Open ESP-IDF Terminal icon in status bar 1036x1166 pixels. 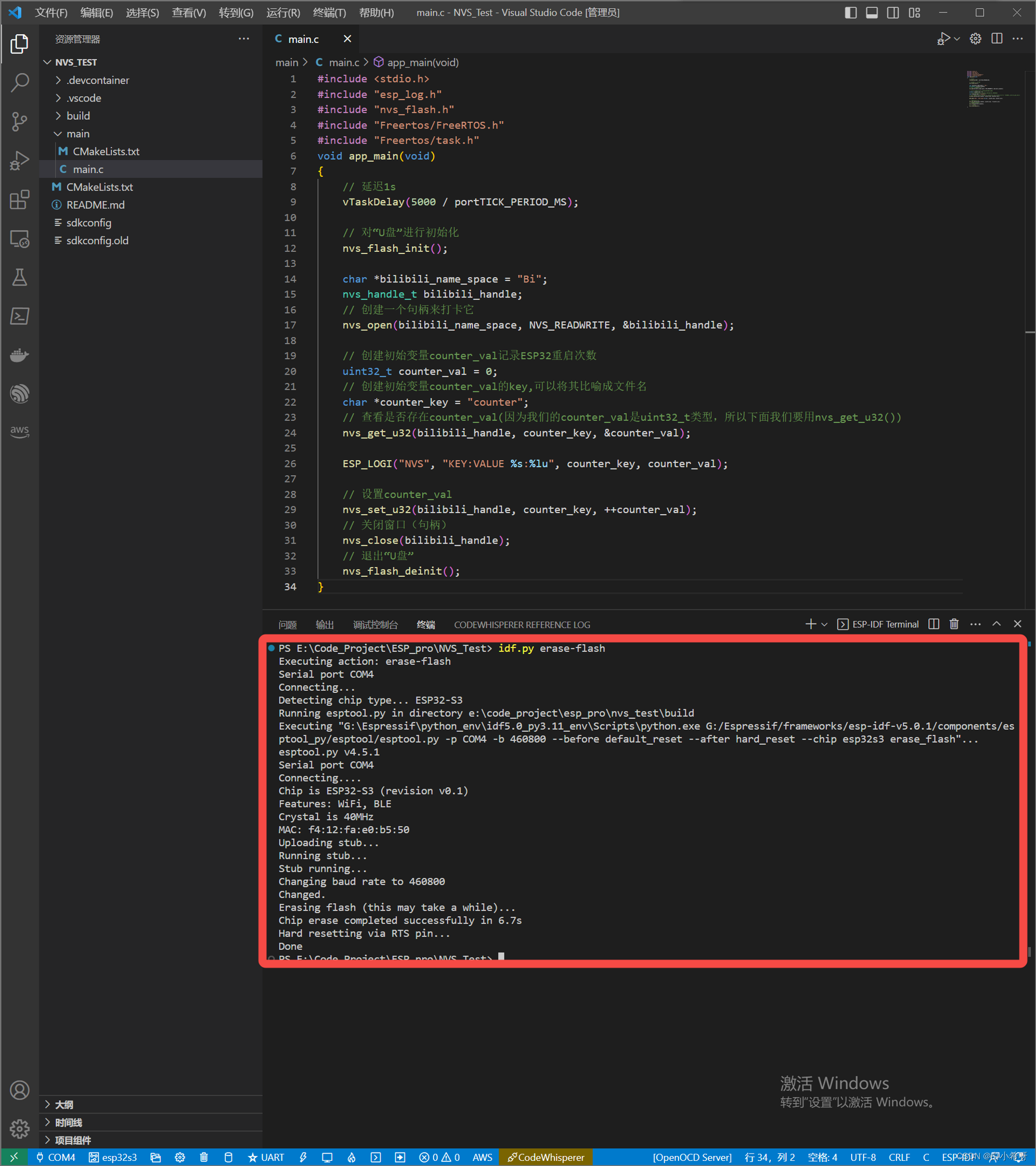pos(376,1157)
